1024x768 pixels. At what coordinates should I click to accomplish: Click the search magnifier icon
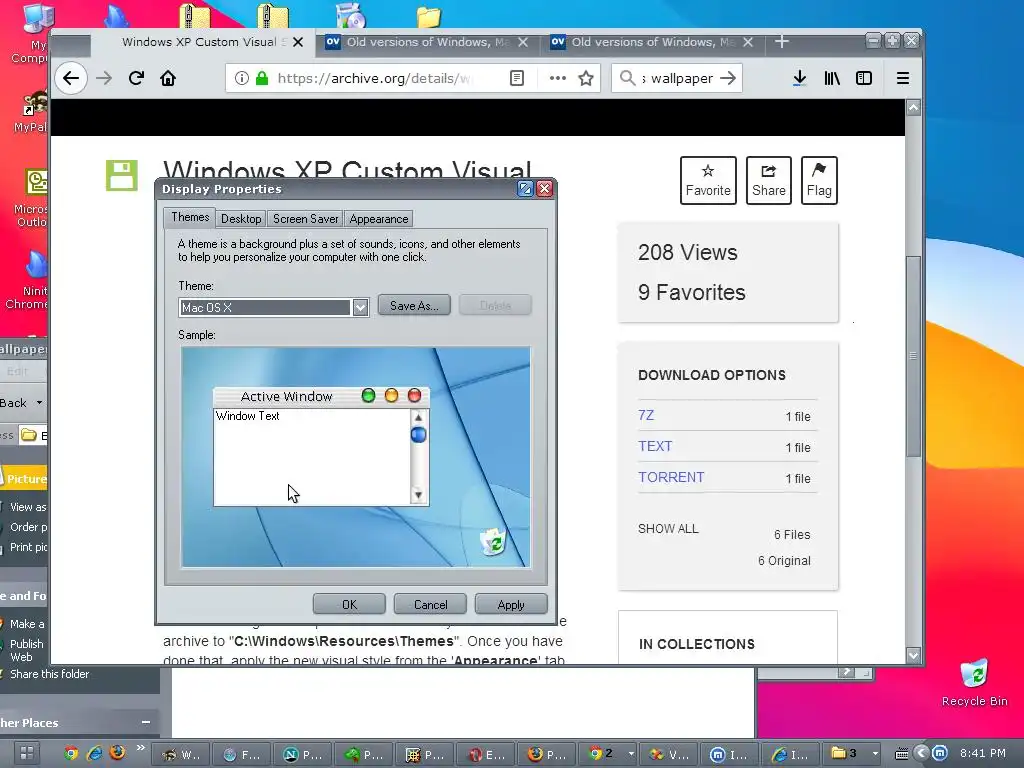pyautogui.click(x=628, y=78)
